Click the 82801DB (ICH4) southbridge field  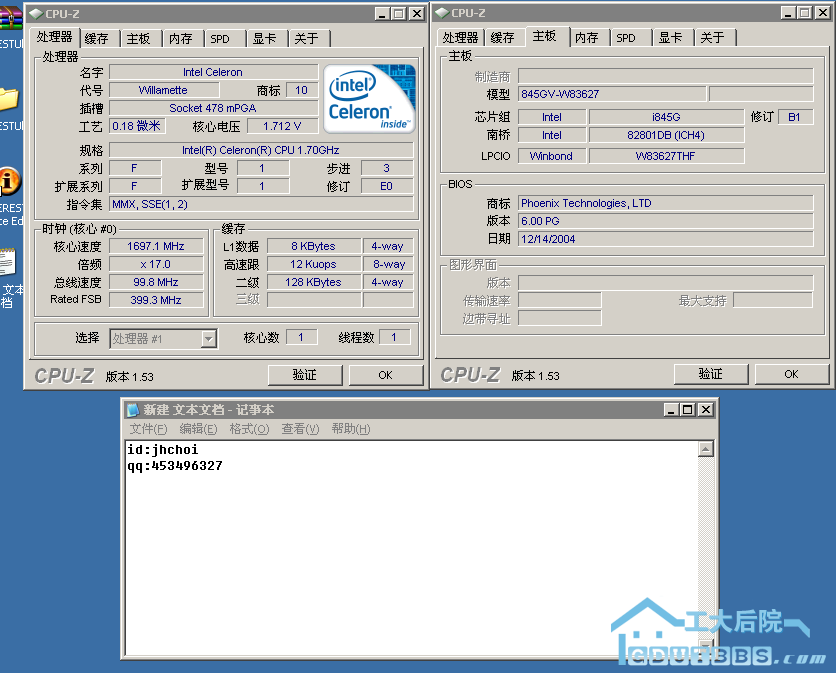[x=666, y=135]
